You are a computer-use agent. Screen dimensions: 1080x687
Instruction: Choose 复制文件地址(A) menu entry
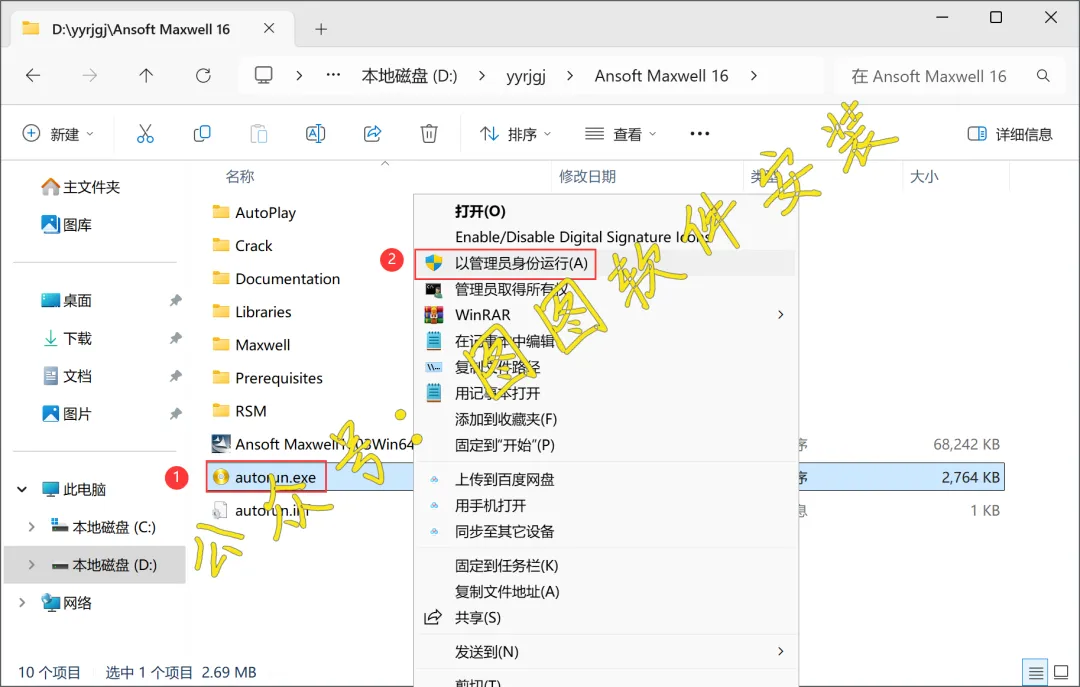[606, 591]
